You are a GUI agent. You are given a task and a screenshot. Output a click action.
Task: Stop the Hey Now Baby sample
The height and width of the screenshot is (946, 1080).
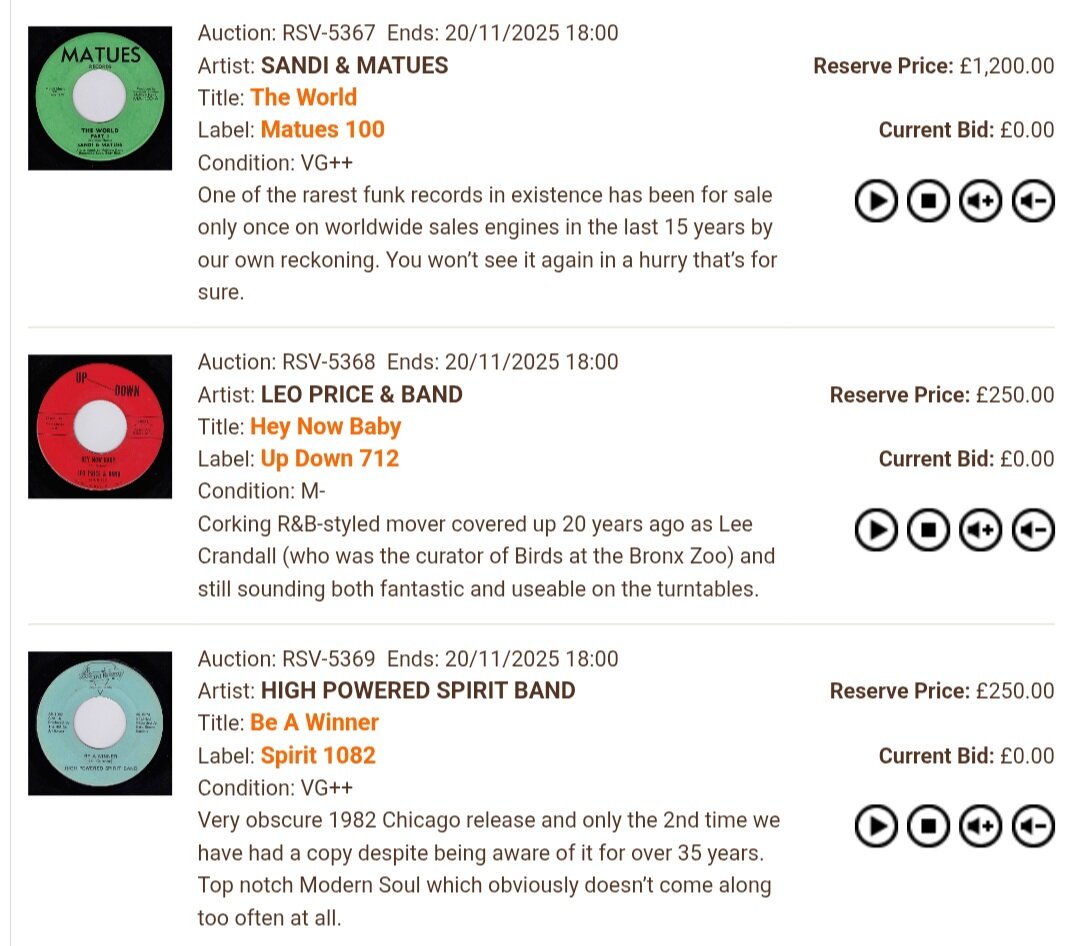coord(928,530)
